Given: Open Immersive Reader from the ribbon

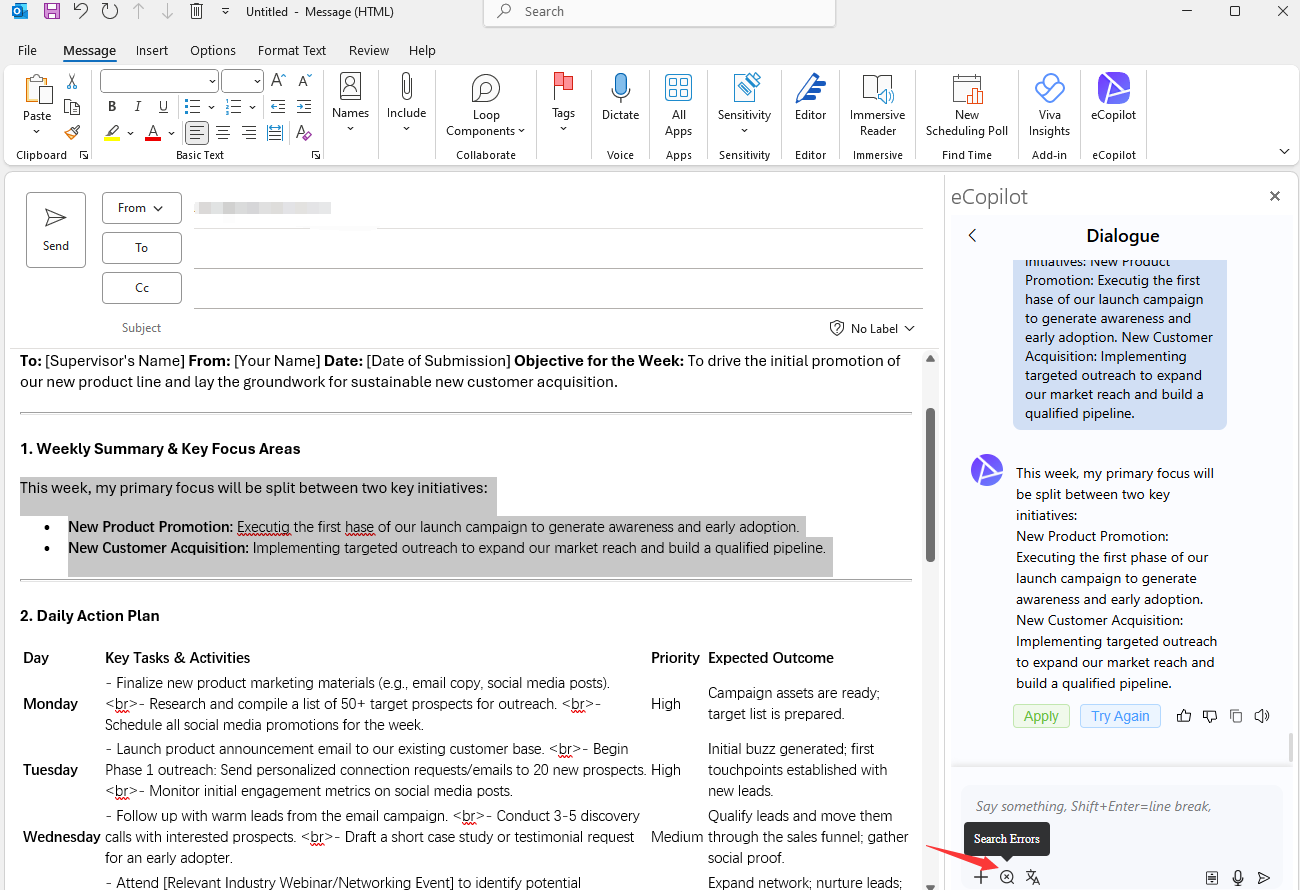Looking at the screenshot, I should coord(877,105).
